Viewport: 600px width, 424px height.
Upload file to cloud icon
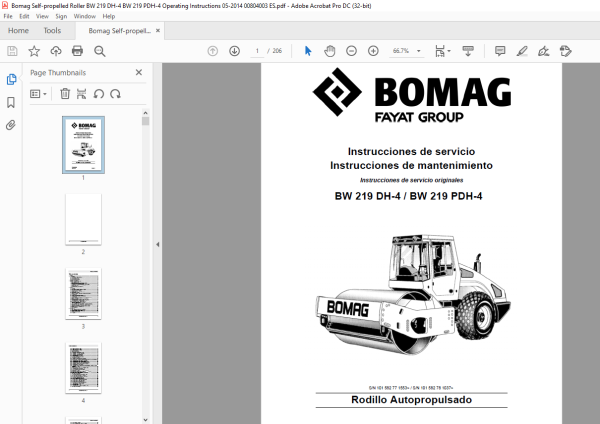[x=56, y=51]
